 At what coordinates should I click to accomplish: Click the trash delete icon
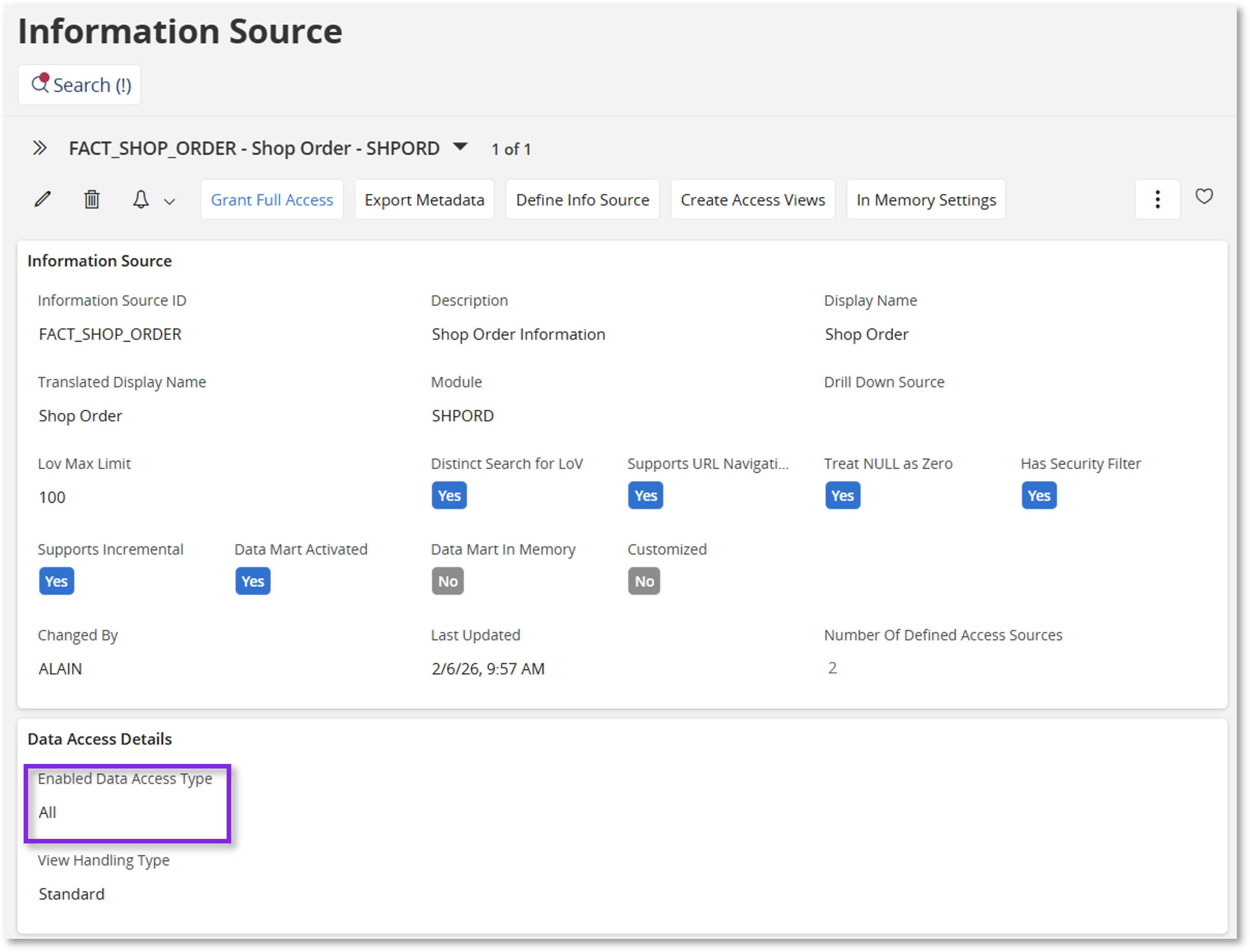pos(92,199)
